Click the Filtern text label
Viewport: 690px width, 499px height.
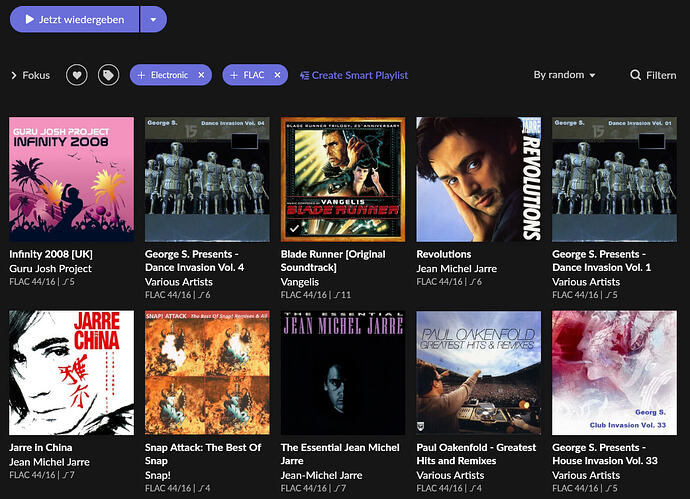coord(661,75)
